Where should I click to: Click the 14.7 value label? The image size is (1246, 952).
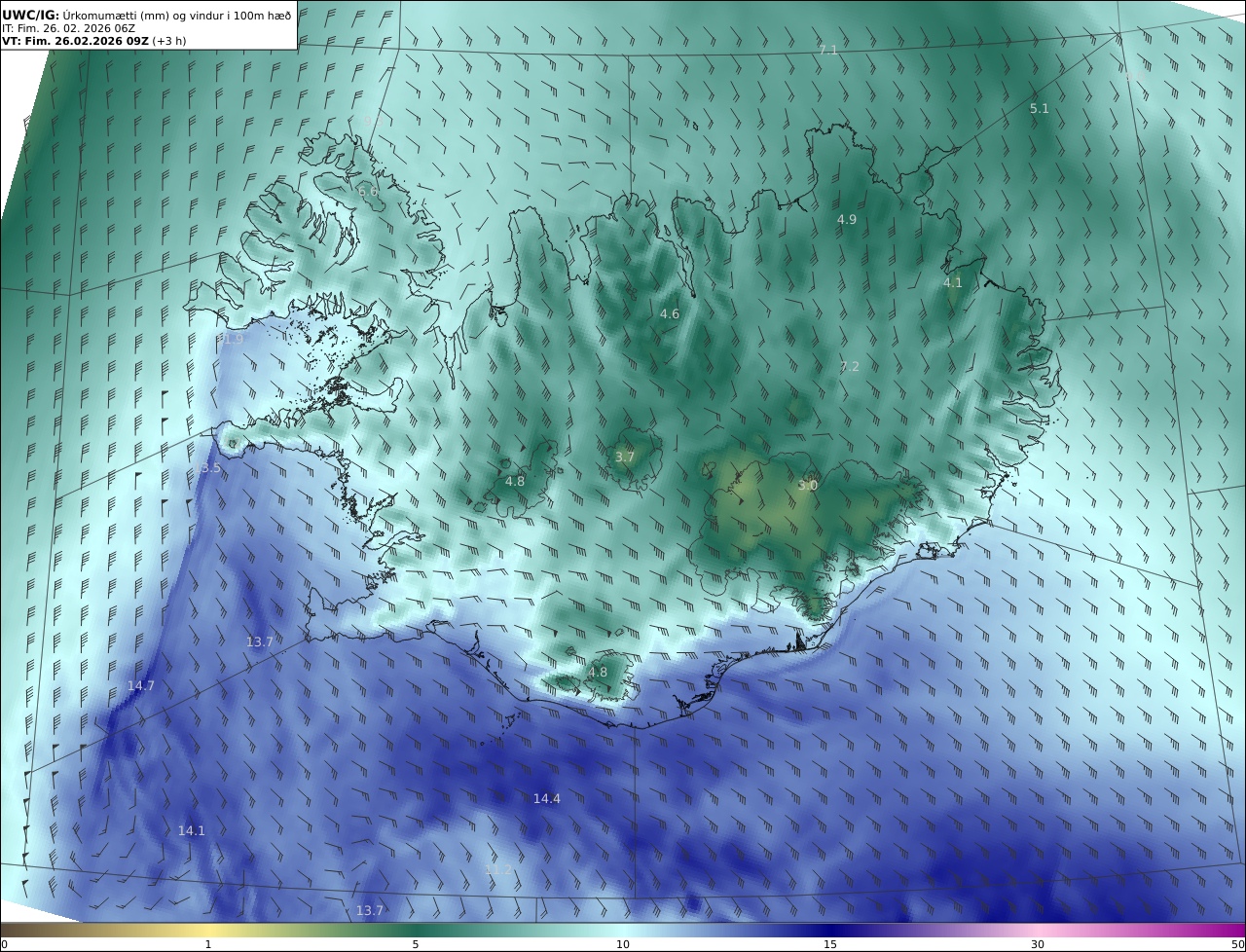click(141, 686)
